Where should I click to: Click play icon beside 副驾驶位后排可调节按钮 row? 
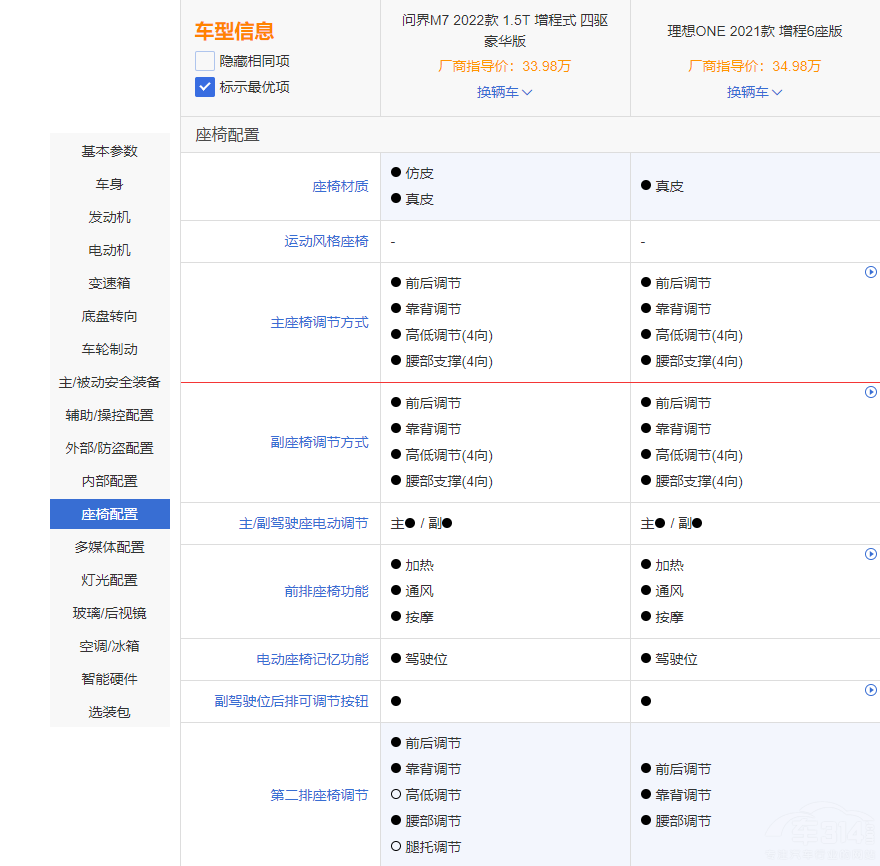[x=870, y=690]
